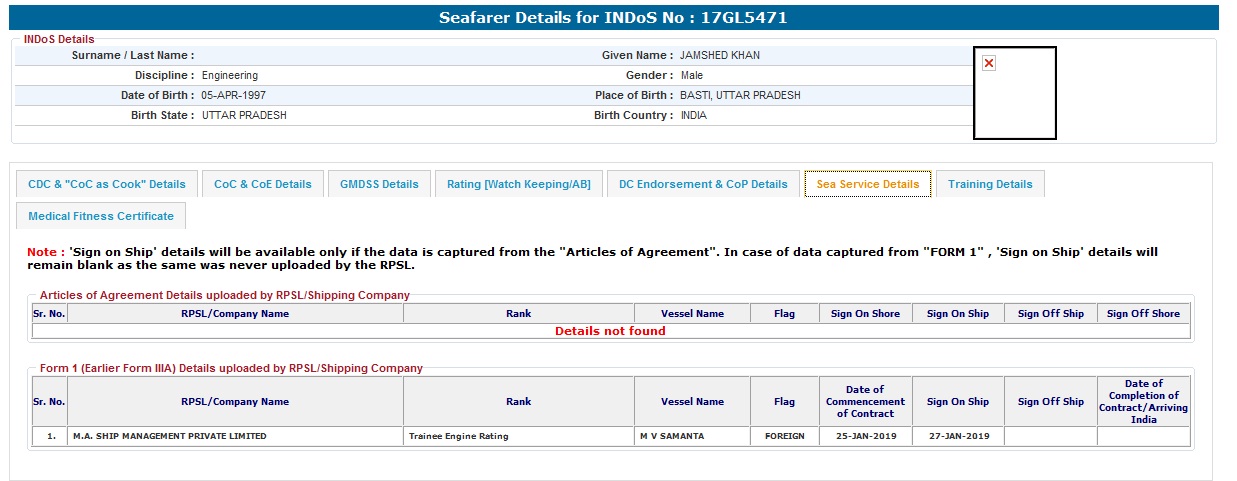Screen dimensions: 1237x481
Task: Switch to the CoC & CoE Details tab
Action: pos(263,184)
